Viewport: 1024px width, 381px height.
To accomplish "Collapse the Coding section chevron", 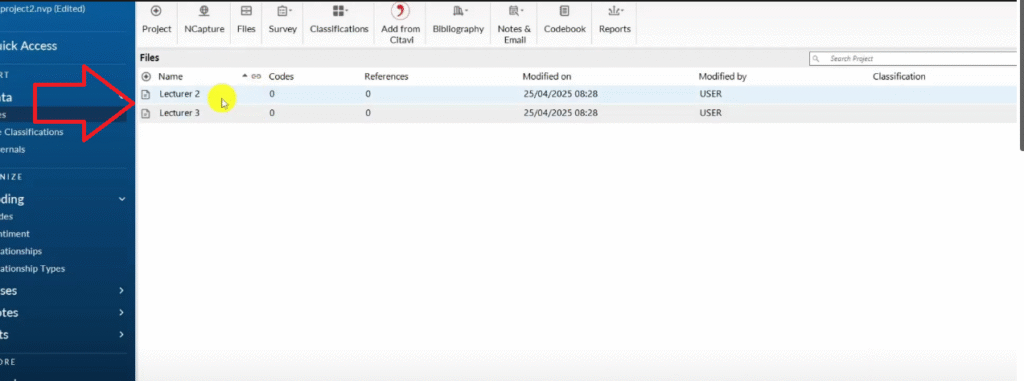I will [x=122, y=199].
